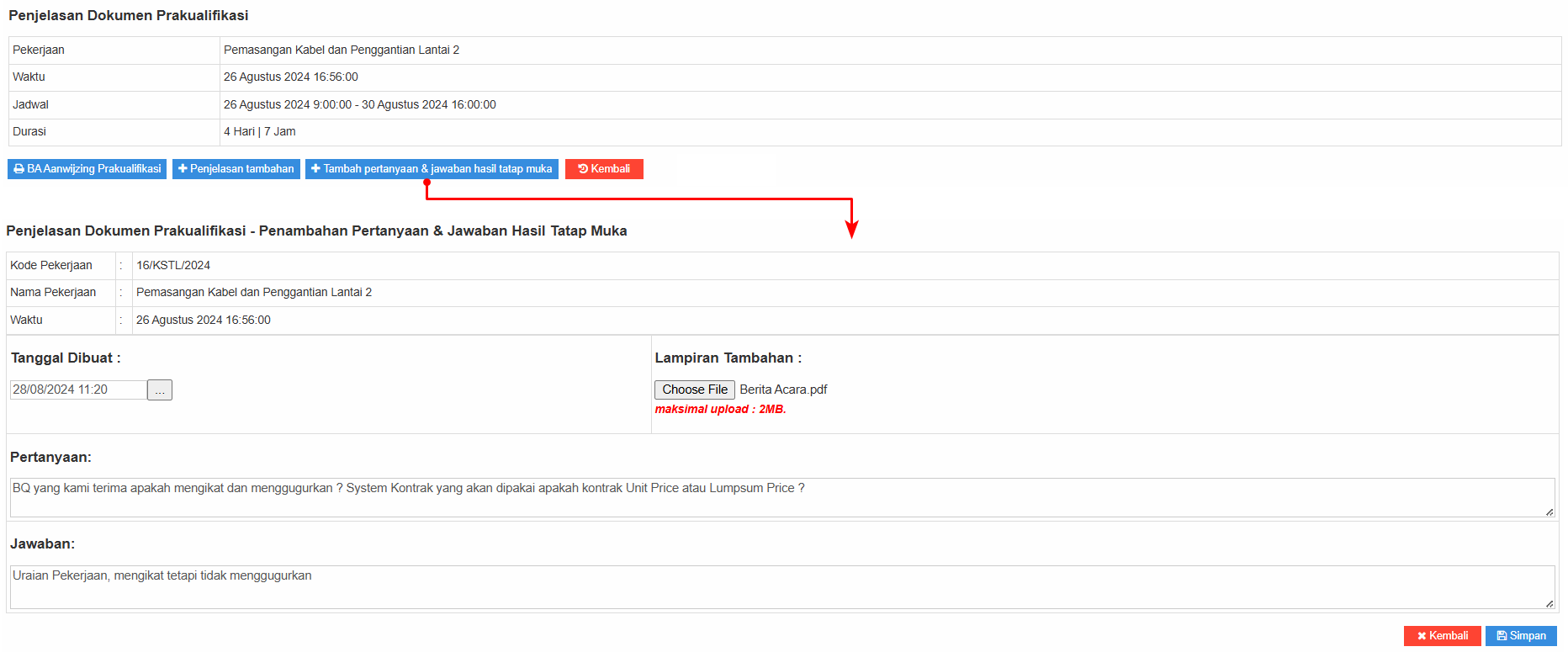Click the BA Aanwijzing Prakualifikasi print button
The image size is (1568, 652).
tap(87, 169)
